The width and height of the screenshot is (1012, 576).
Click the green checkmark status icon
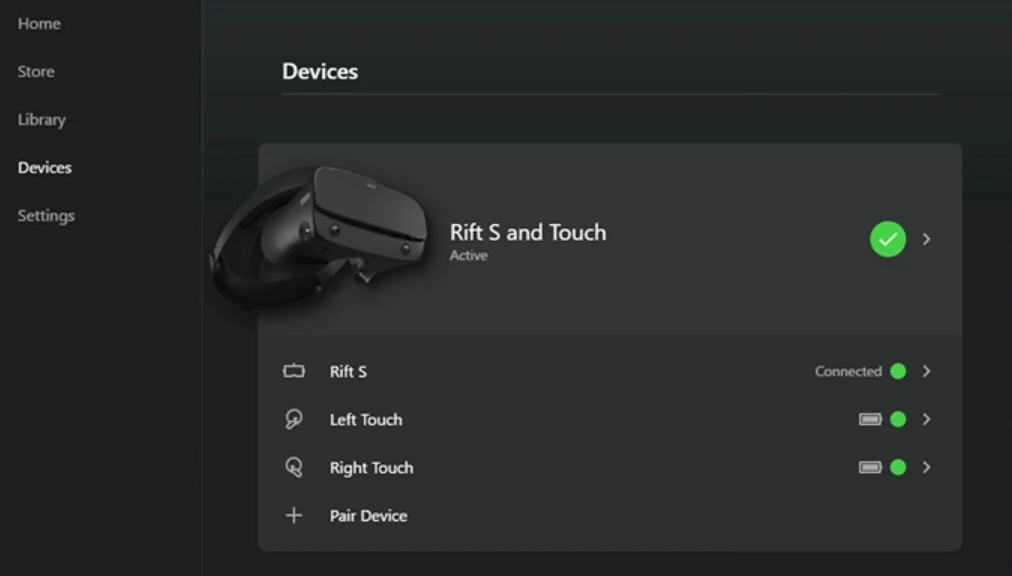tap(887, 239)
